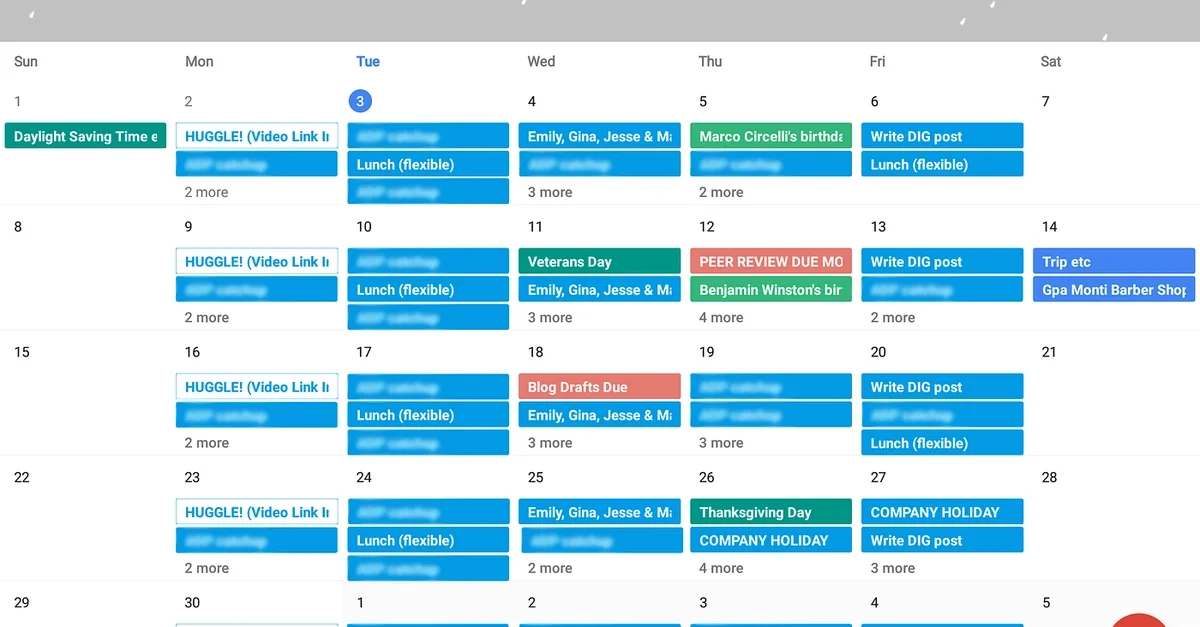Expand the 3 more events on Wednesday the 4th

tap(549, 192)
